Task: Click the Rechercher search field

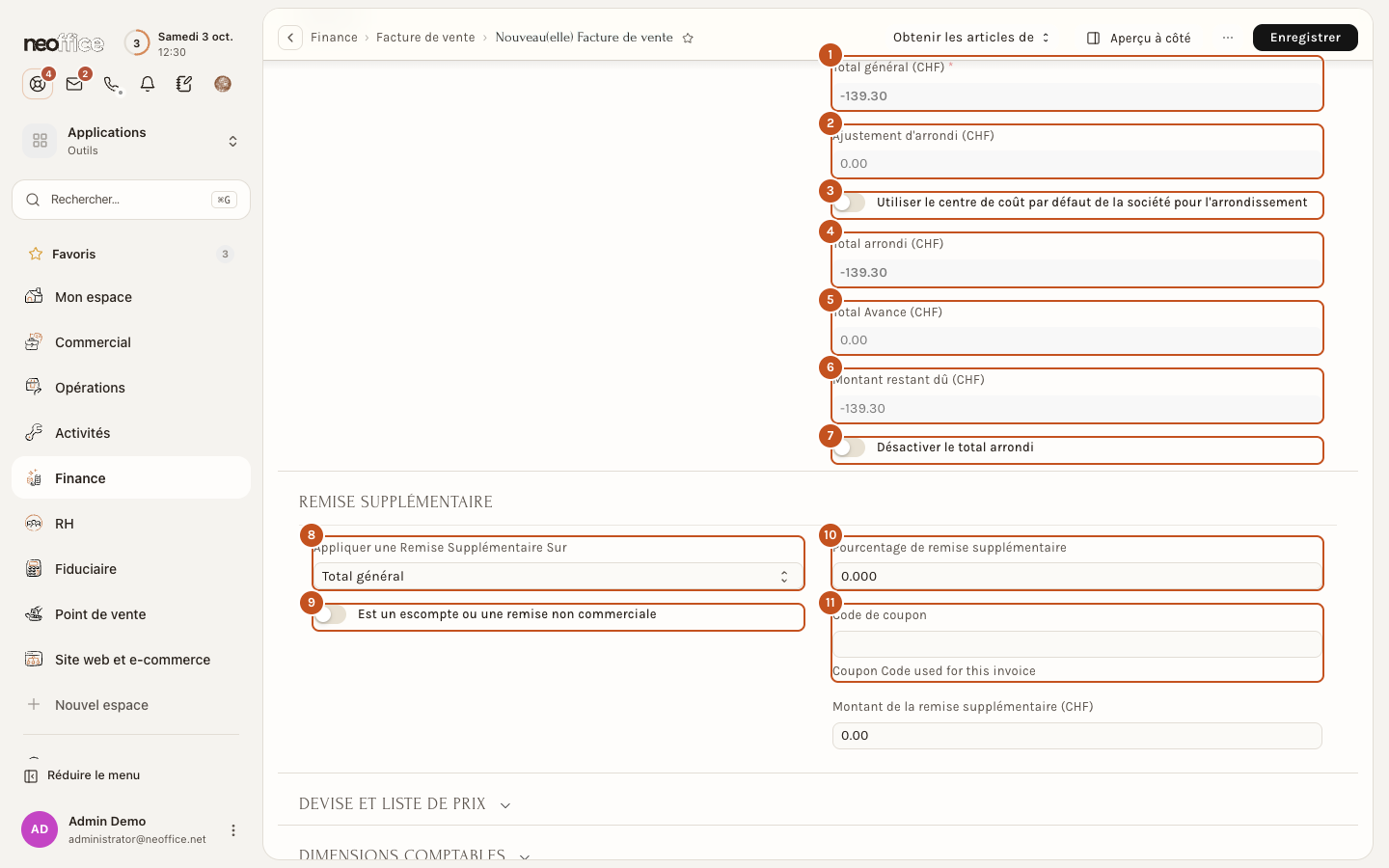Action: pos(131,200)
